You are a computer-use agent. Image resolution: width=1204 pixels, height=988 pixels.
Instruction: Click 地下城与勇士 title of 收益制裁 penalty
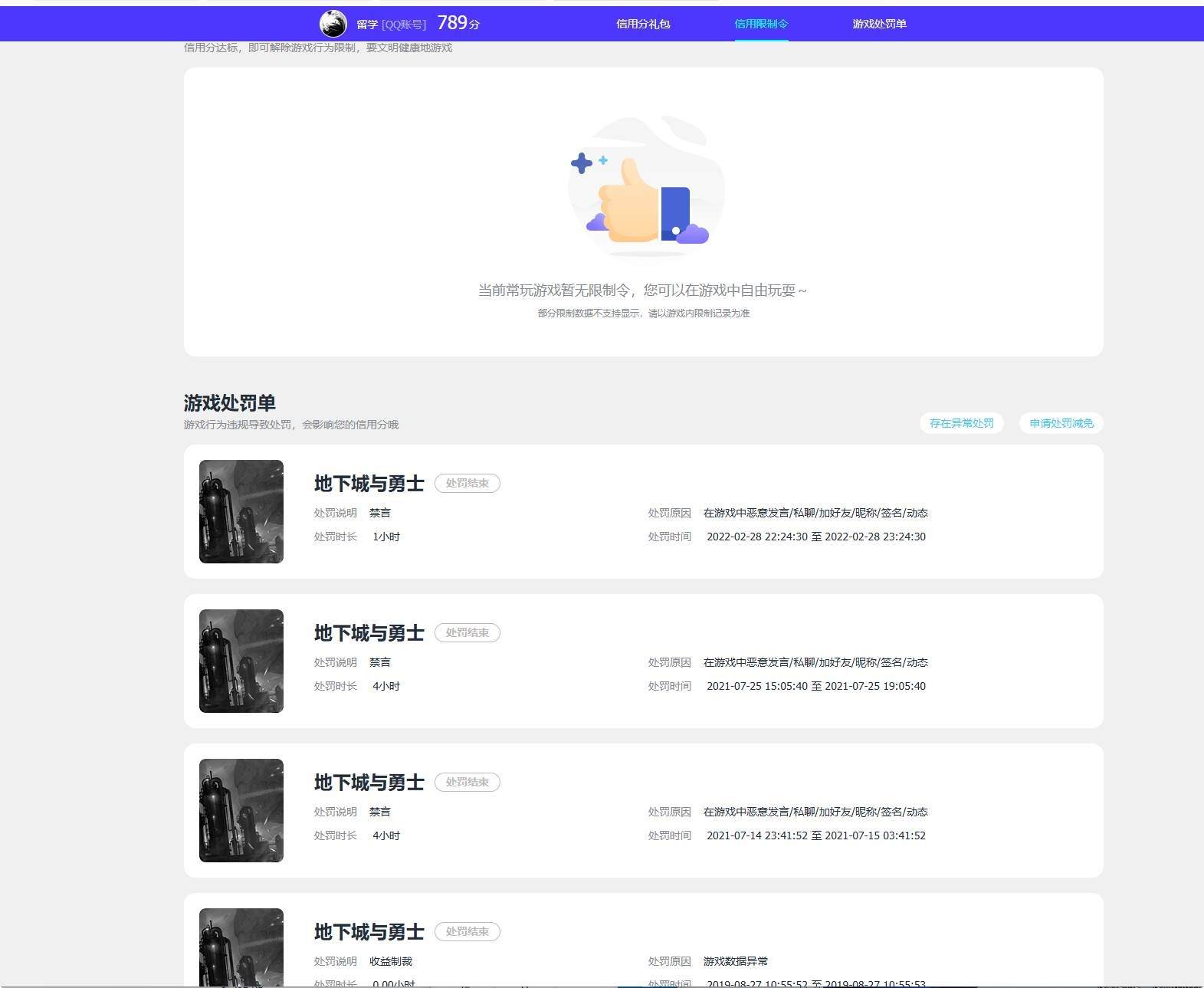pyautogui.click(x=369, y=932)
